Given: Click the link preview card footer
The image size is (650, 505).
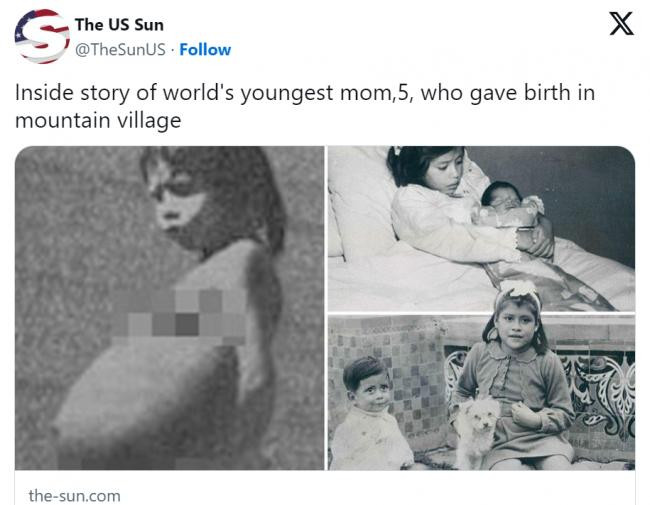Looking at the screenshot, I should tap(325, 488).
